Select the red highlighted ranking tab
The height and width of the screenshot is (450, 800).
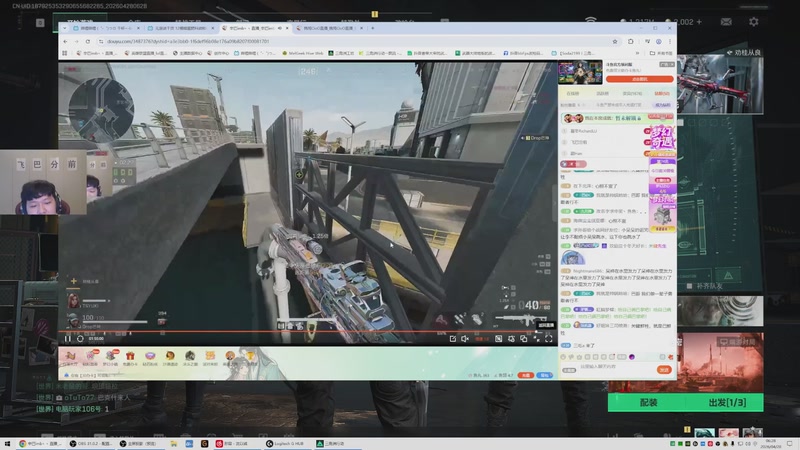[x=662, y=94]
